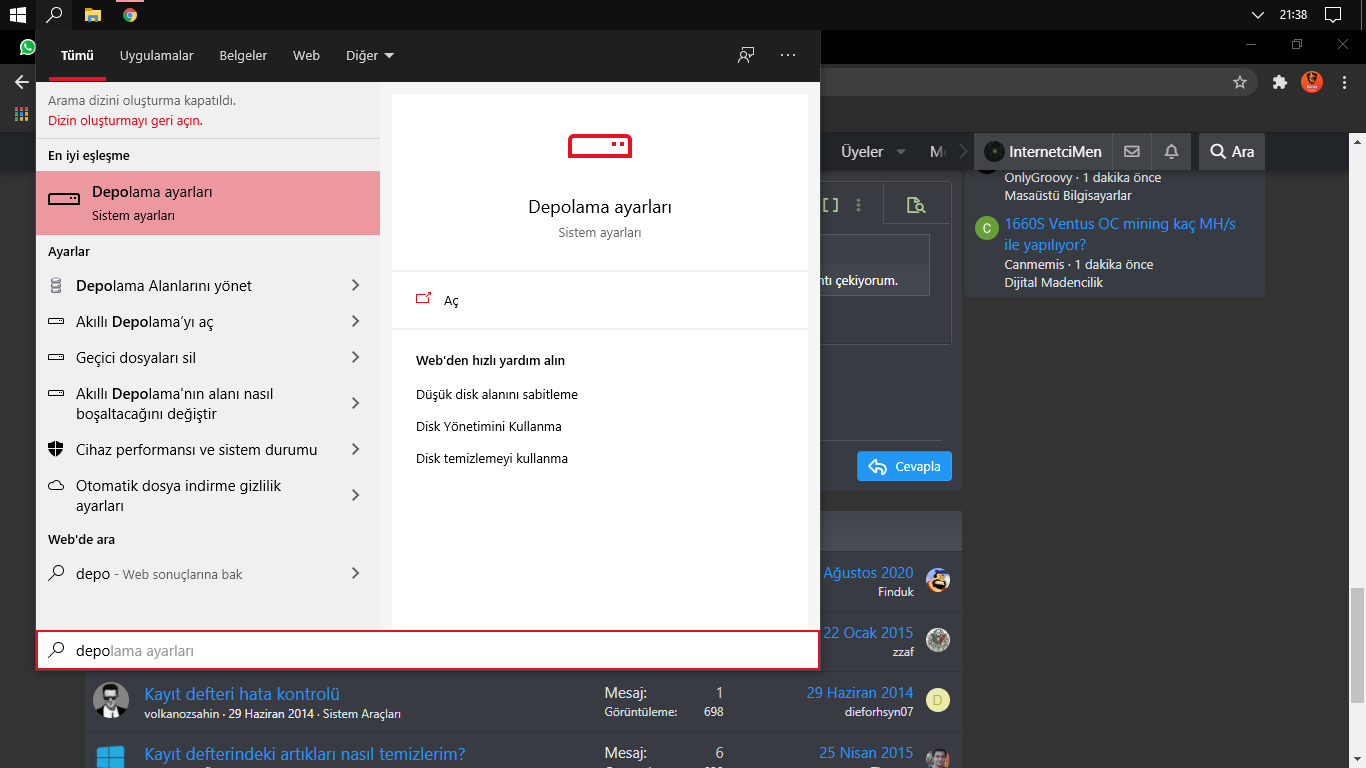Viewport: 1366px width, 768px height.
Task: Click the Dizin oluşturmayı geri açın link
Action: coord(125,121)
